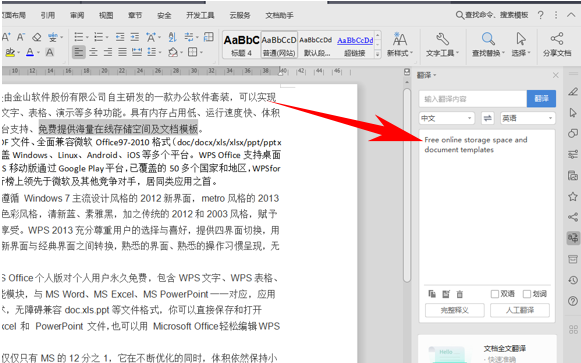The width and height of the screenshot is (581, 363).
Task: Apply distributed alignment
Action: [137, 52]
